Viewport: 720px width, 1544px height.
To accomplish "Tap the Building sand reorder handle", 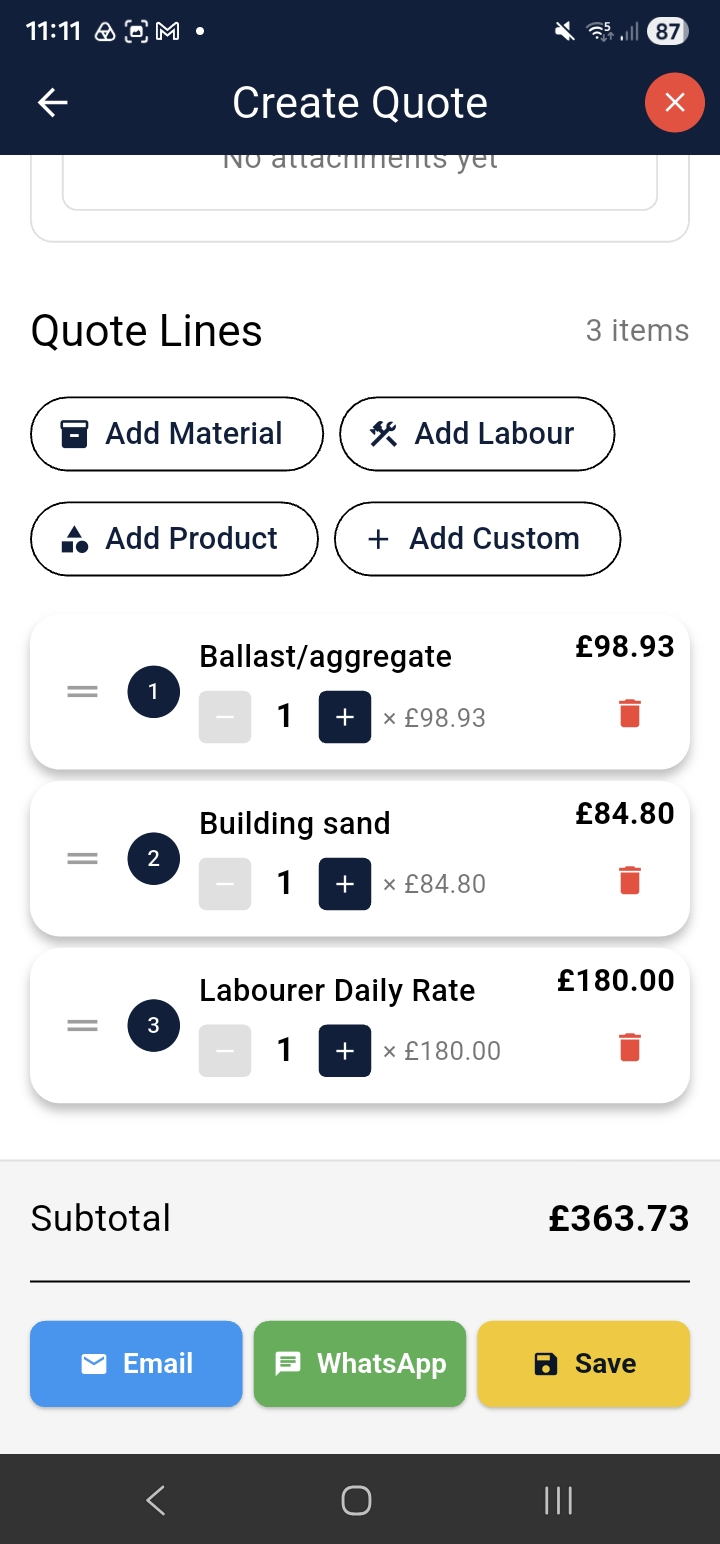I will pyautogui.click(x=82, y=858).
